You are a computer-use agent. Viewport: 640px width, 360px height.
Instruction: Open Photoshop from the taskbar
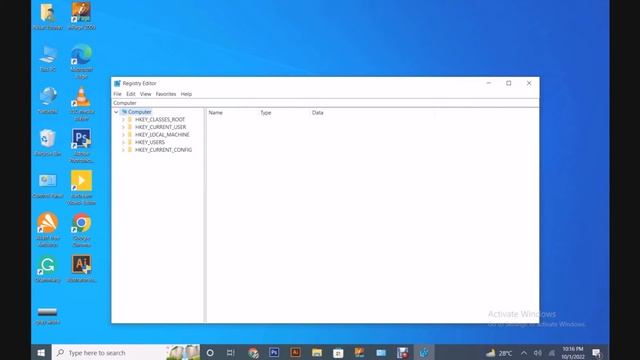point(274,353)
